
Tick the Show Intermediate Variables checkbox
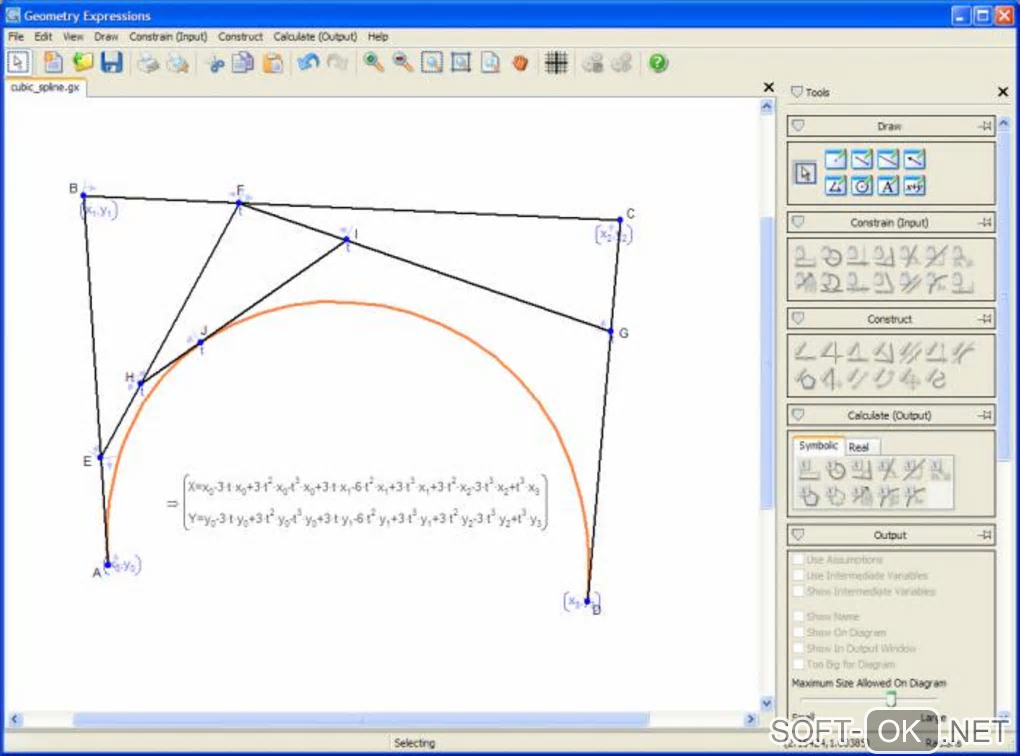[798, 591]
